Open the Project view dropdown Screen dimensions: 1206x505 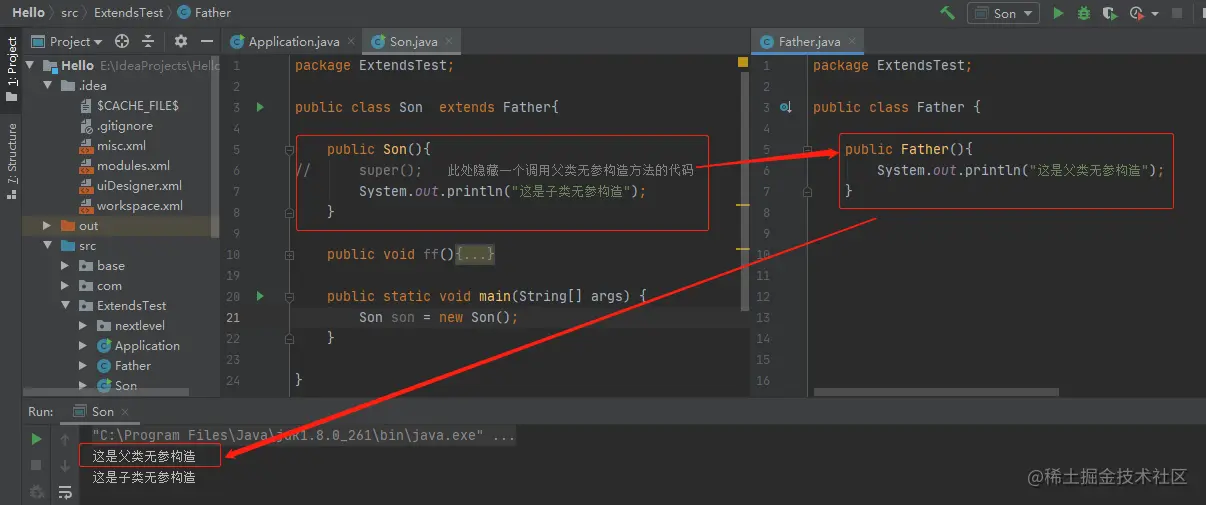(67, 41)
